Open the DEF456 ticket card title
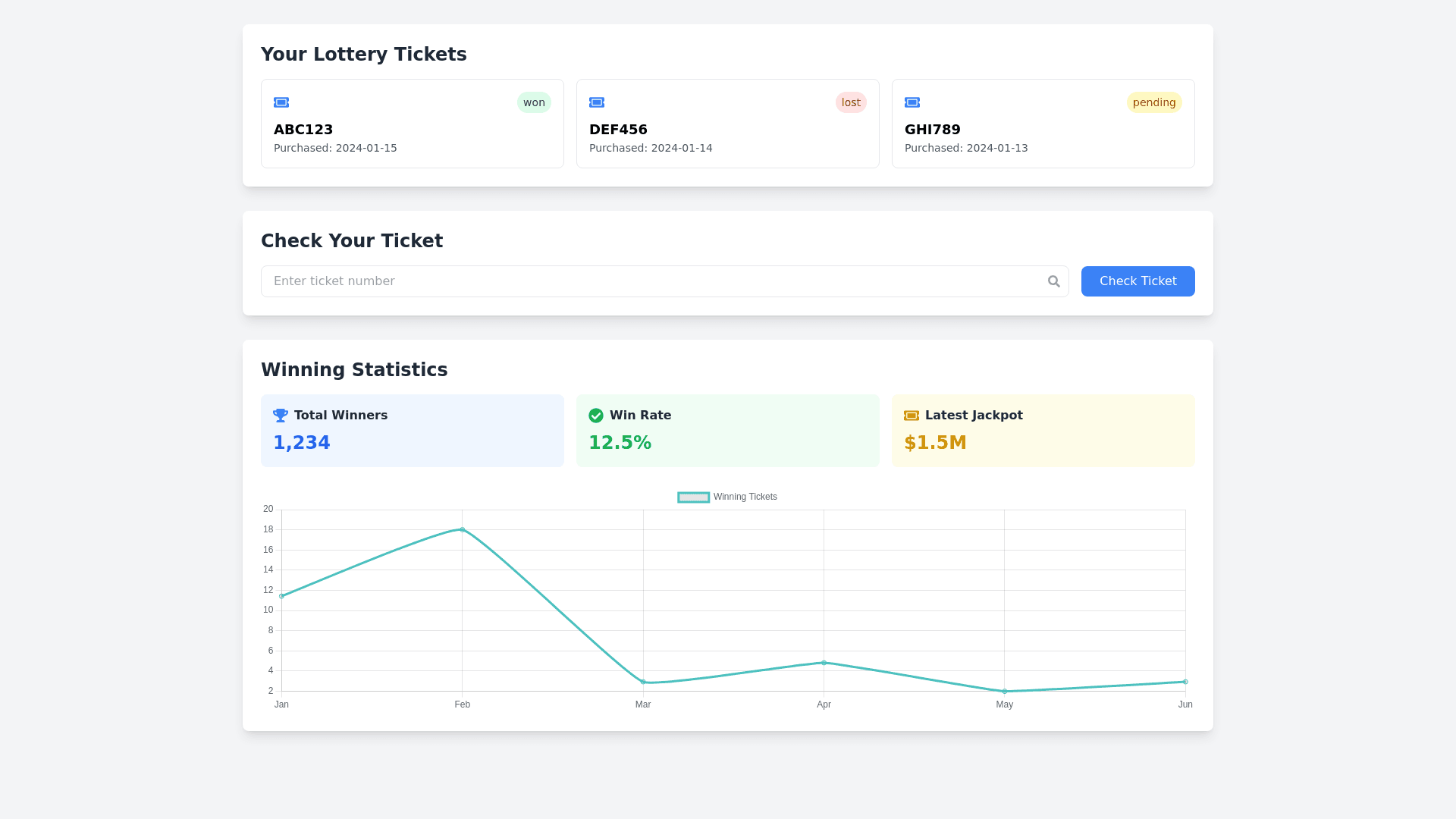Image resolution: width=1456 pixels, height=819 pixels. 618,130
